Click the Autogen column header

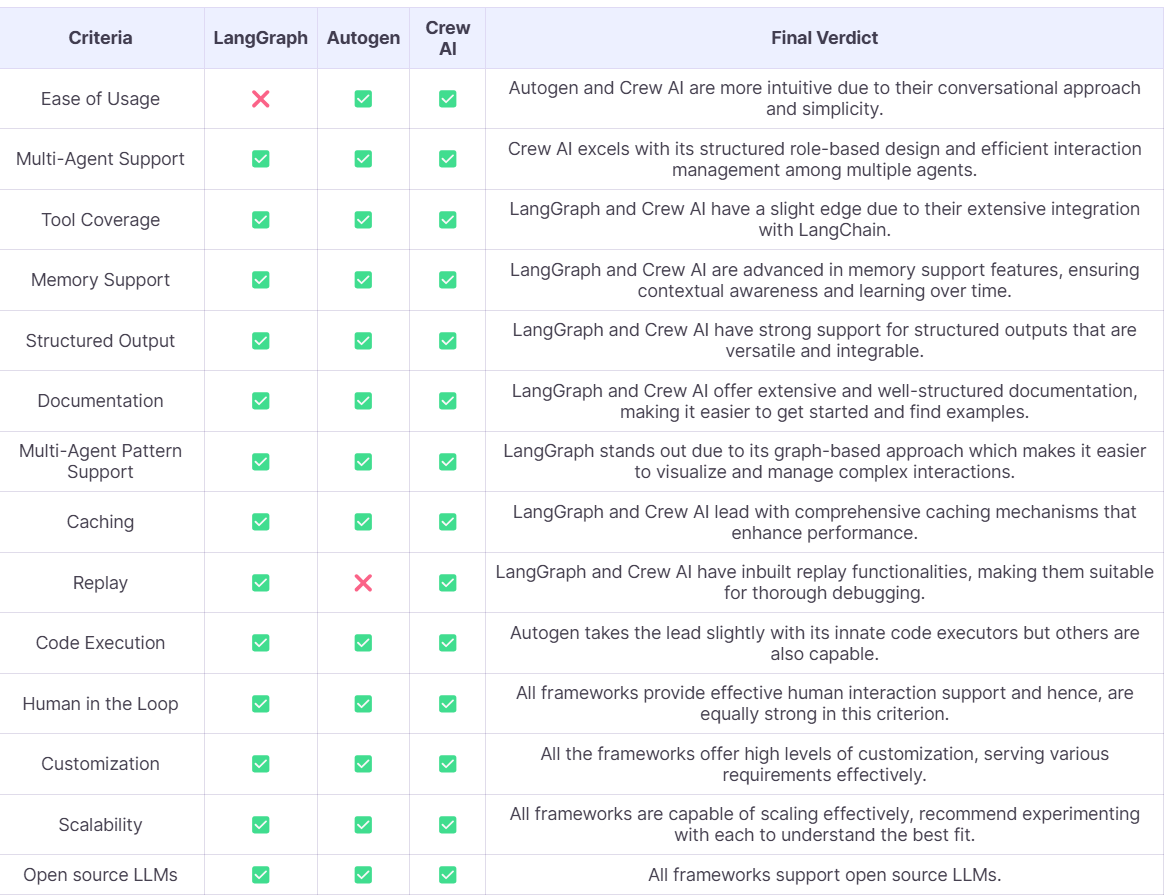point(363,38)
